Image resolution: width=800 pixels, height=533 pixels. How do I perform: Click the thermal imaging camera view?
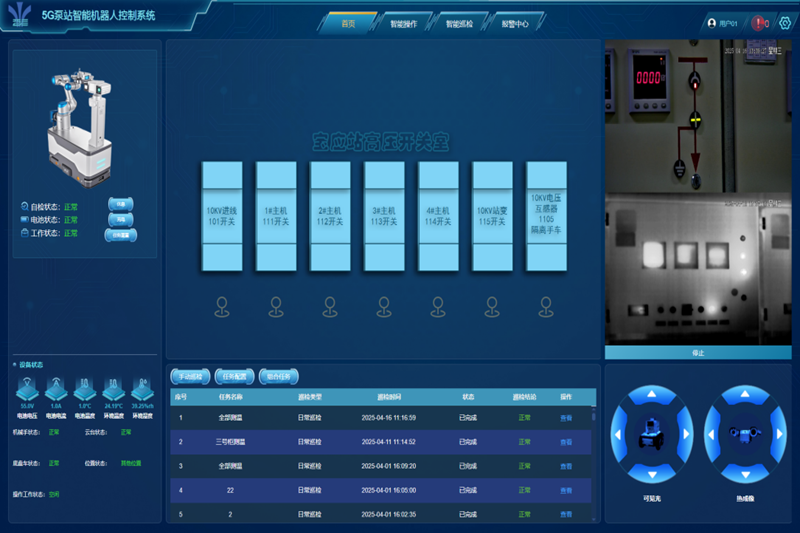[x=698, y=270]
